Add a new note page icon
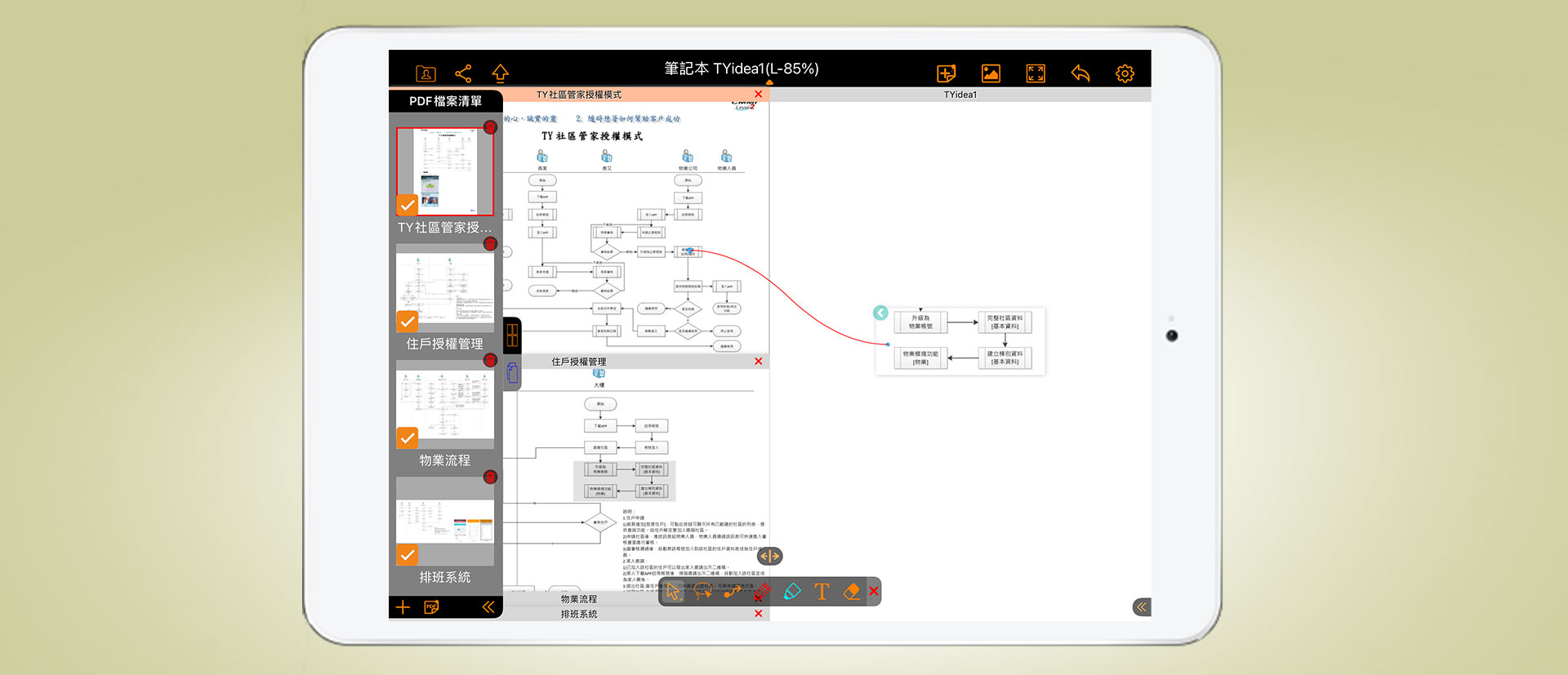This screenshot has width=1568, height=675. (x=946, y=73)
